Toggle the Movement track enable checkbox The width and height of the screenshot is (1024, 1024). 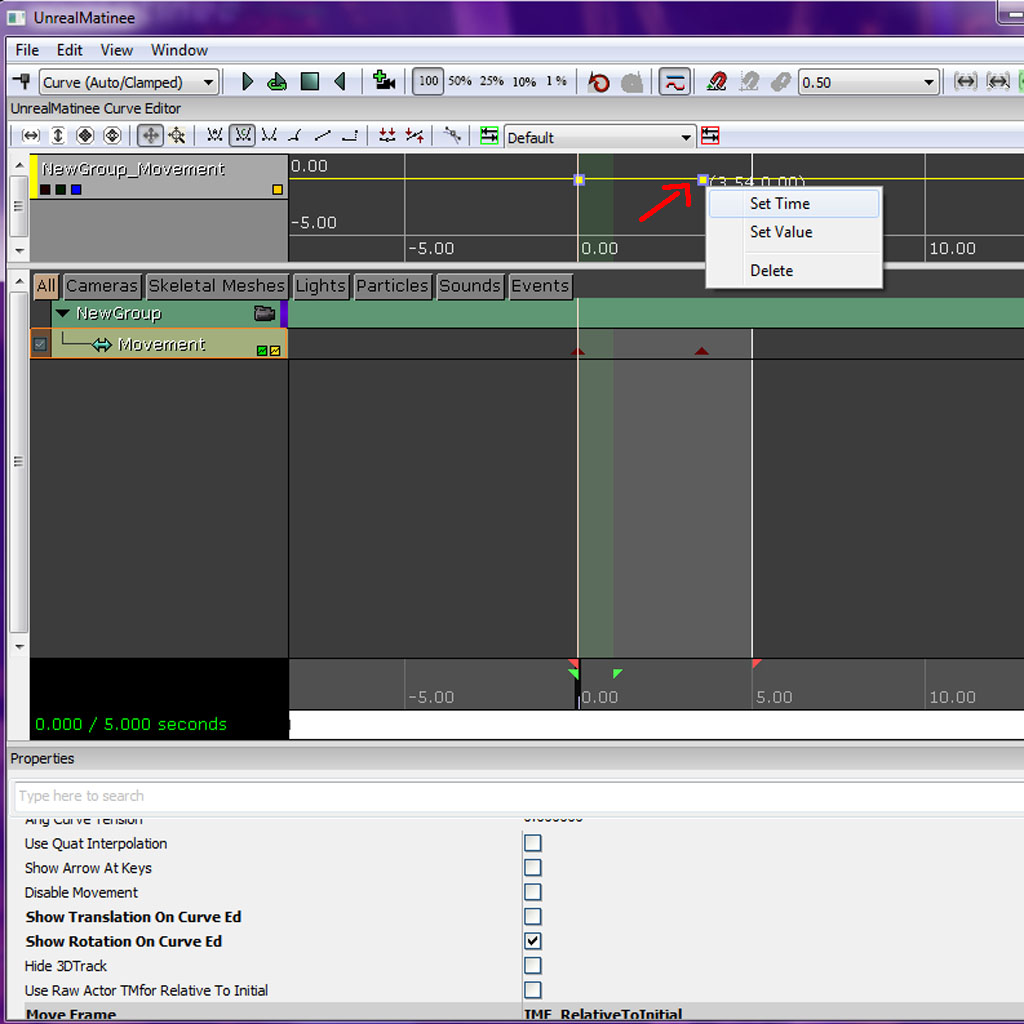(x=40, y=344)
